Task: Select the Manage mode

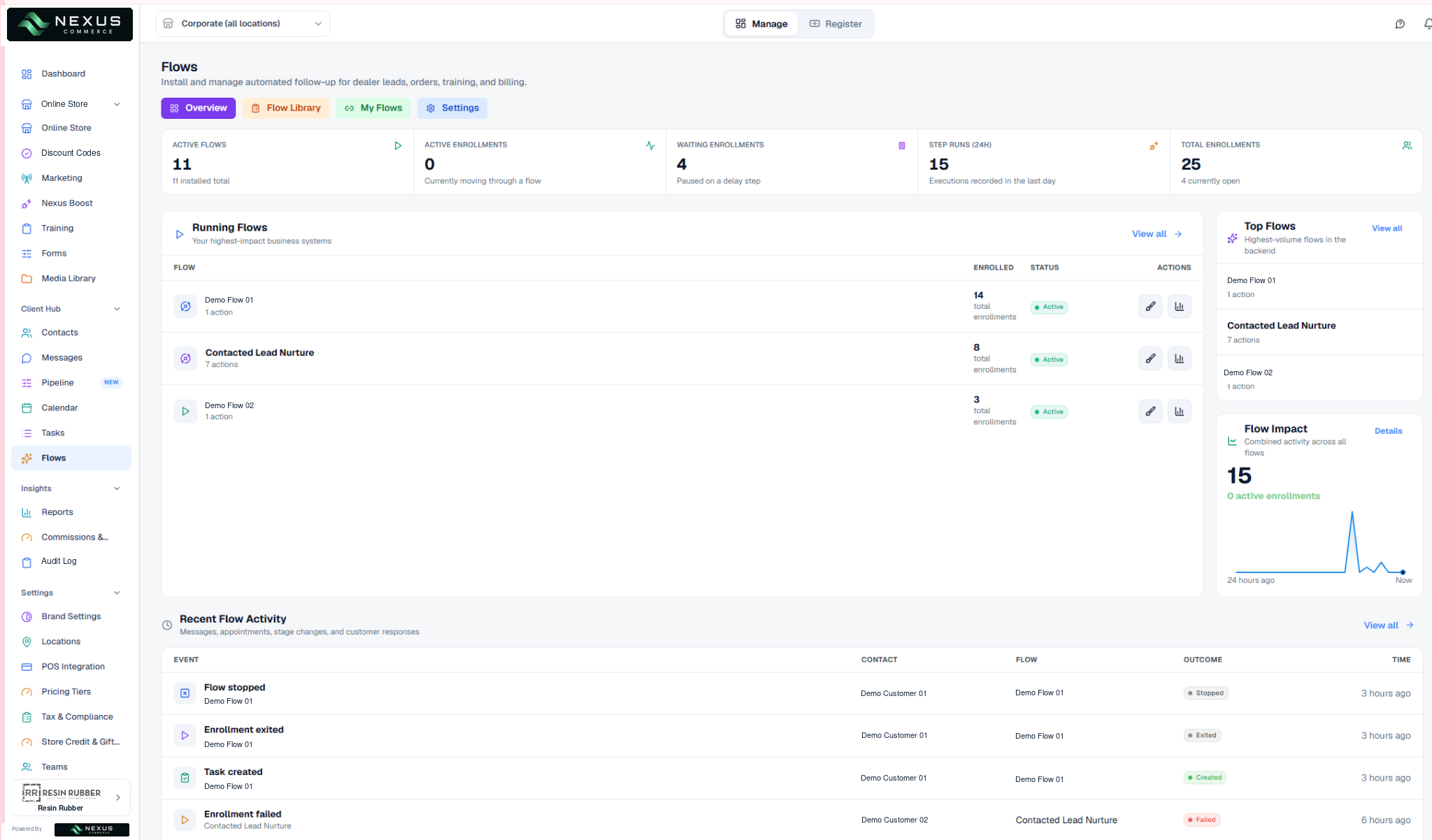Action: [761, 24]
